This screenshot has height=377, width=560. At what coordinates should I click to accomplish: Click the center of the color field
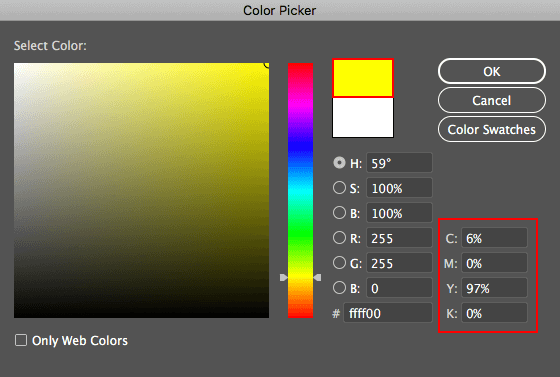pyautogui.click(x=141, y=190)
